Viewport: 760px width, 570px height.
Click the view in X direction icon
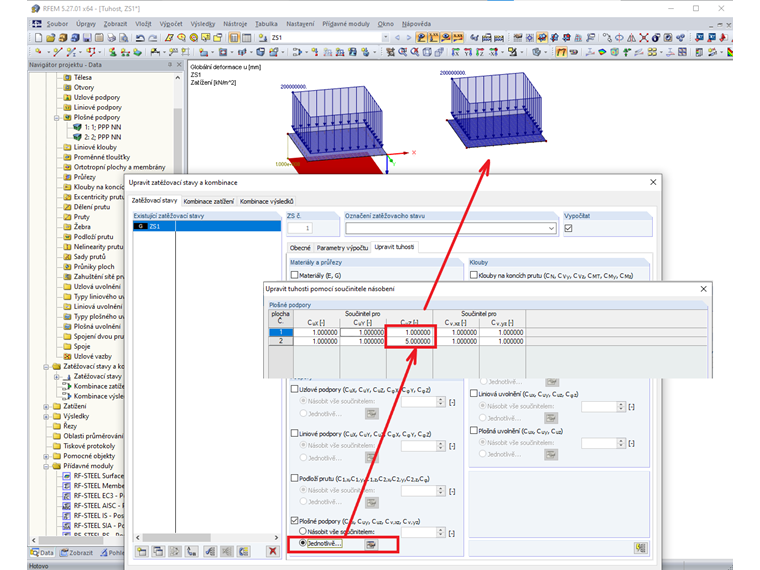tap(456, 52)
